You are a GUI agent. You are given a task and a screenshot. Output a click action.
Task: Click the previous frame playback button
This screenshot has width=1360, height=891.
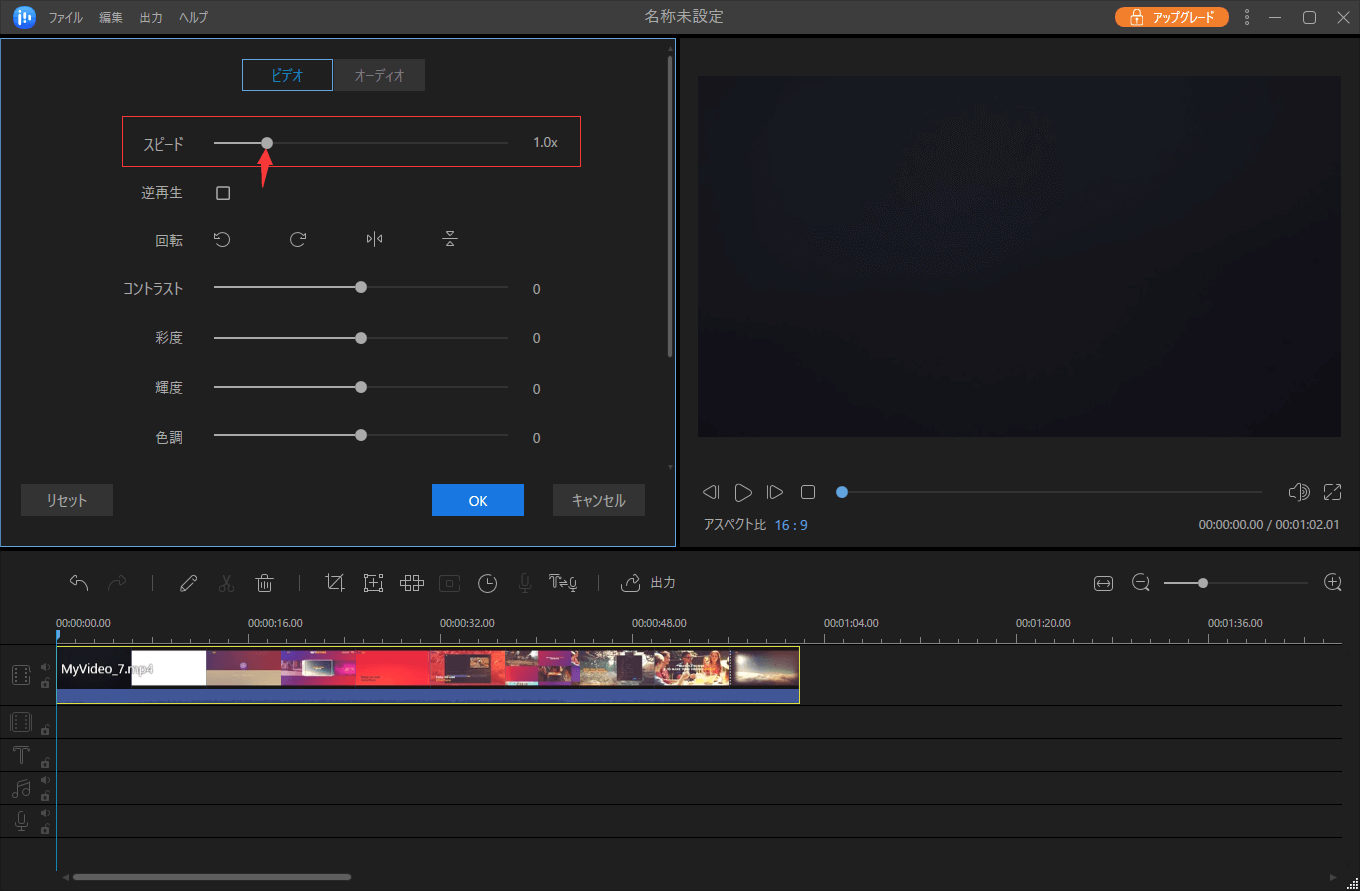click(x=711, y=492)
